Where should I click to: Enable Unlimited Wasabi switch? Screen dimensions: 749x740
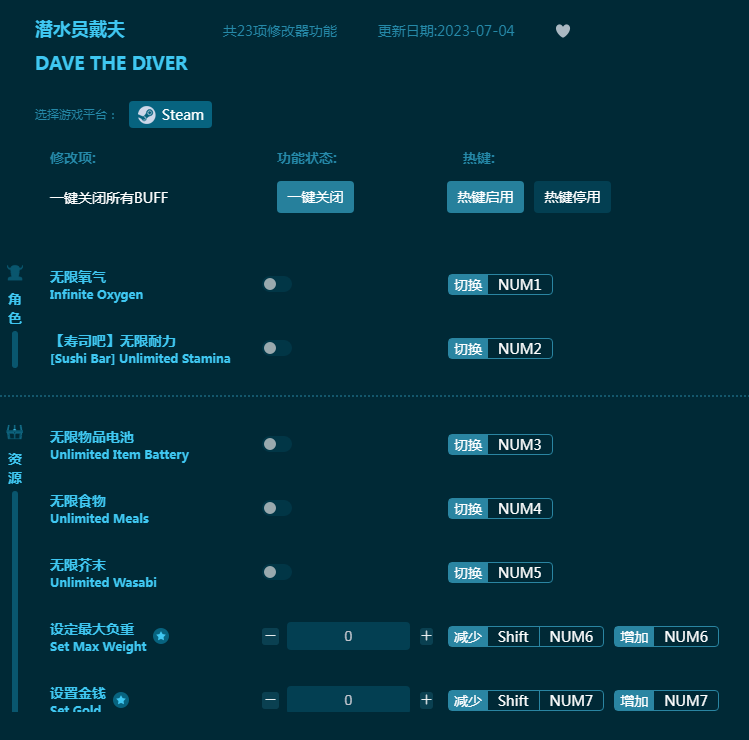click(x=277, y=572)
